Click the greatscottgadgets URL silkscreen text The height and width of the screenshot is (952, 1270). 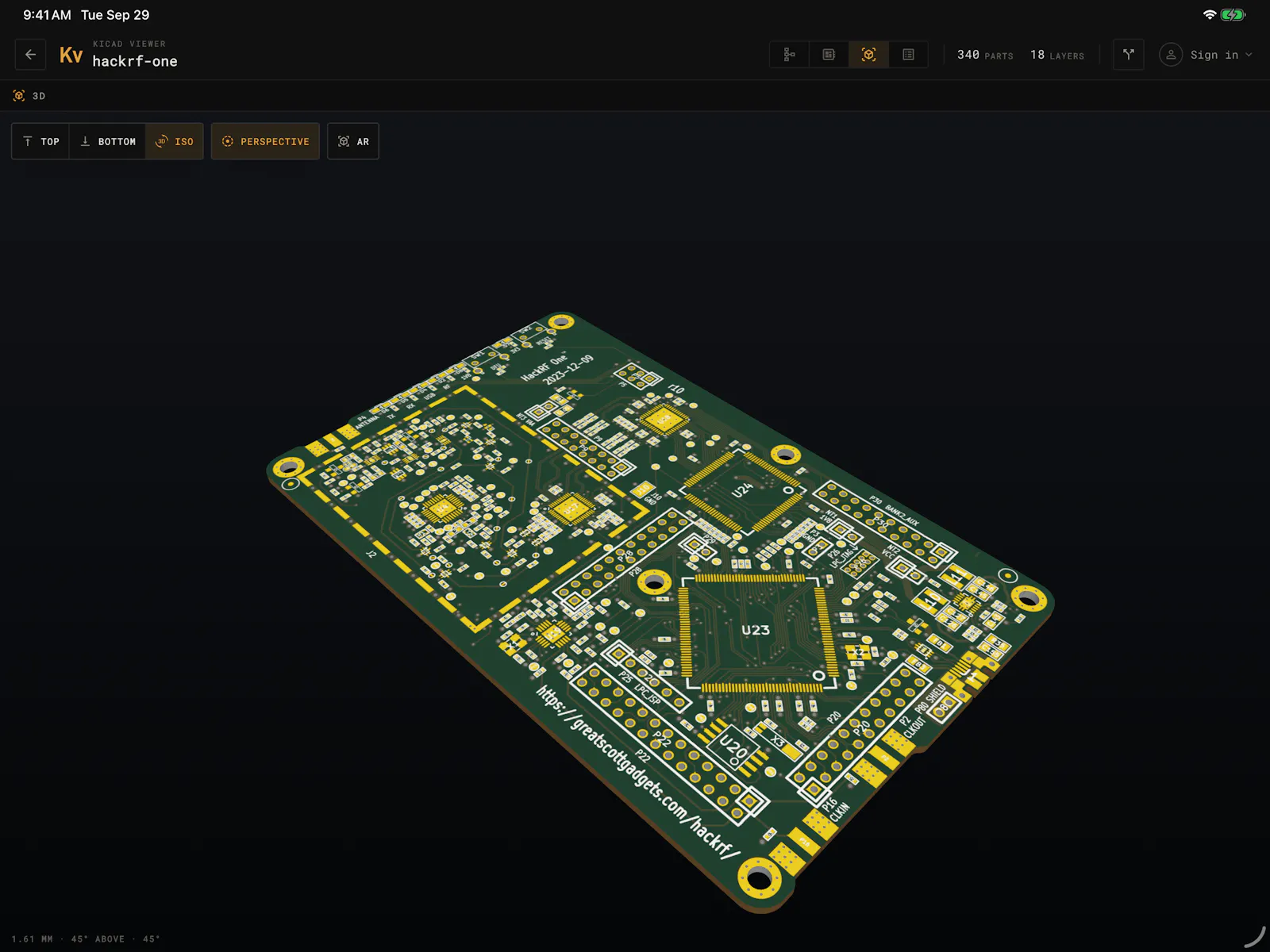tap(639, 772)
